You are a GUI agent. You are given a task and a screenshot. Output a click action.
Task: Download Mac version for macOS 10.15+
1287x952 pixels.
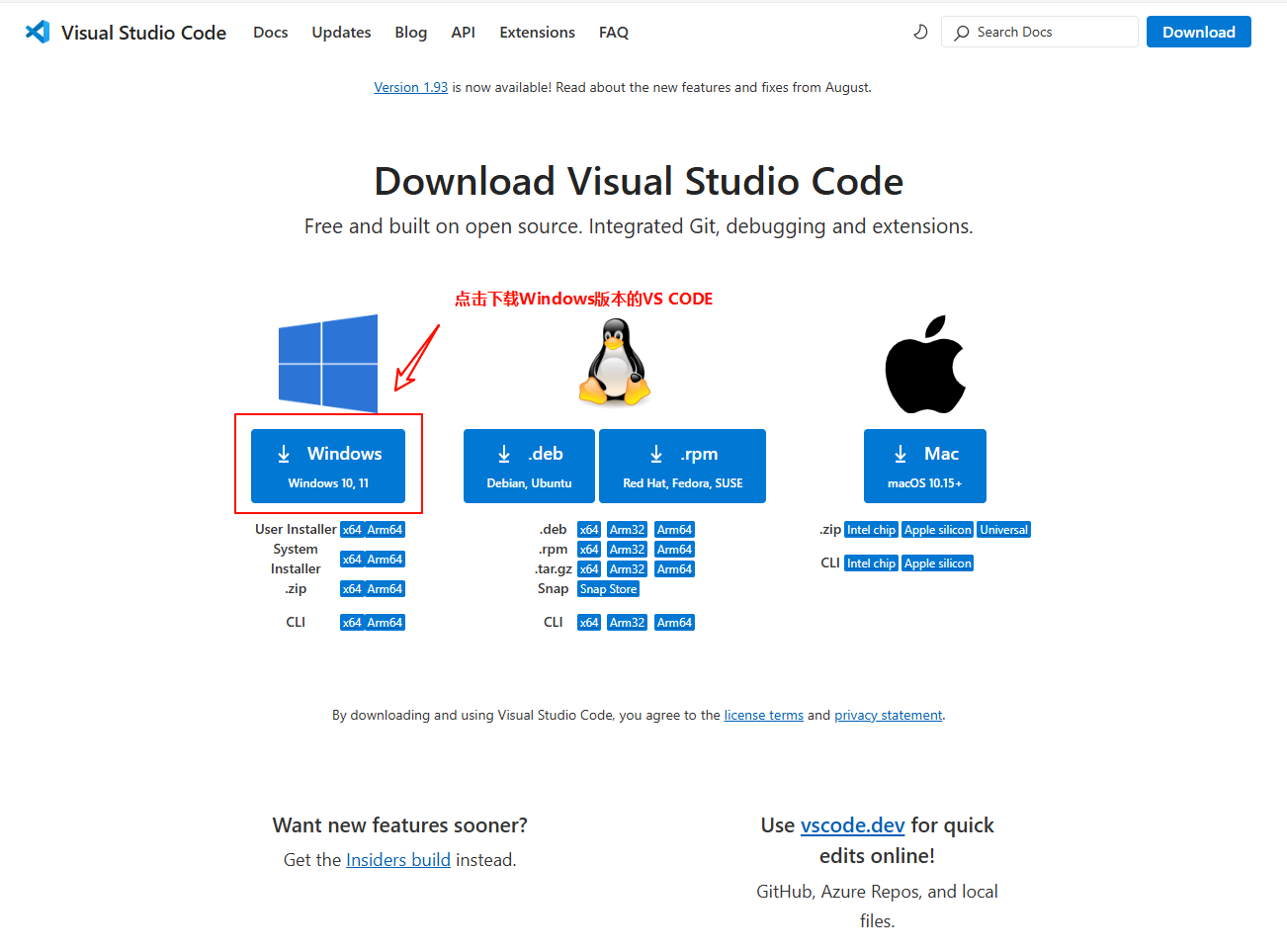pyautogui.click(x=924, y=465)
